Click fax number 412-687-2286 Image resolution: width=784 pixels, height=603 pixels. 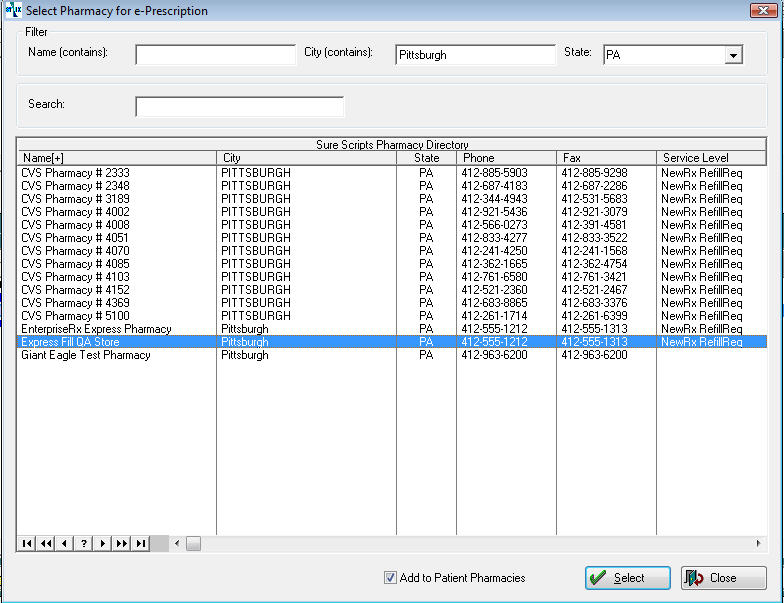tap(594, 186)
